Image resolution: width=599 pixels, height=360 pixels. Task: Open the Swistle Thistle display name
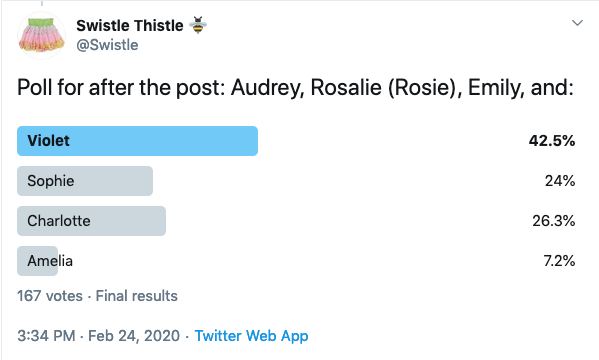tap(130, 26)
